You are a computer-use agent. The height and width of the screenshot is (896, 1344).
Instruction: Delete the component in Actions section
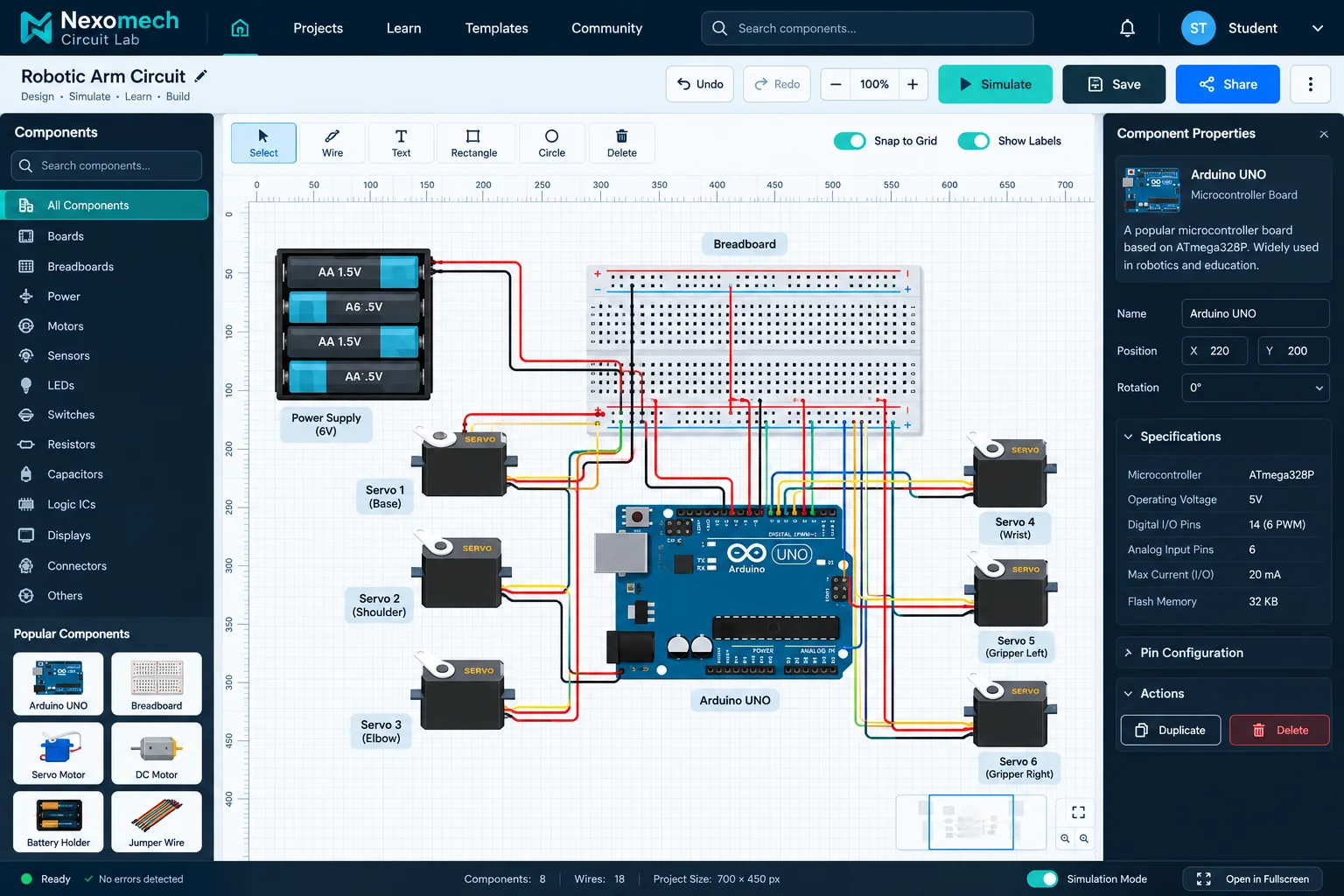point(1279,730)
